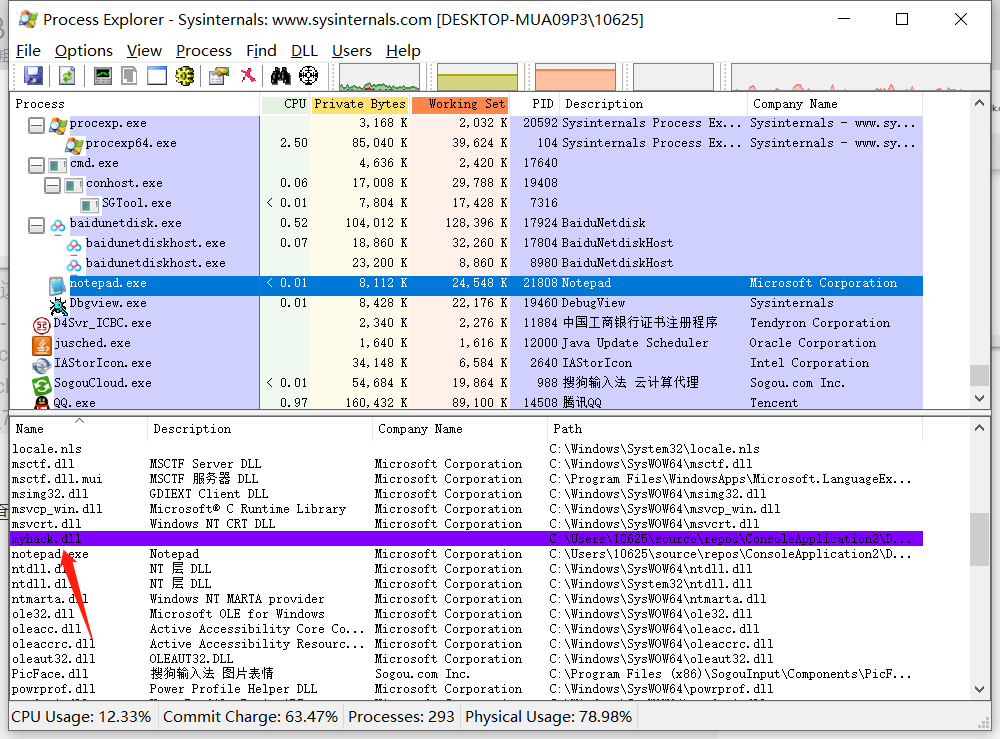The width and height of the screenshot is (1000, 739).
Task: Select the Find Window's Process crosshair tool
Action: (308, 75)
